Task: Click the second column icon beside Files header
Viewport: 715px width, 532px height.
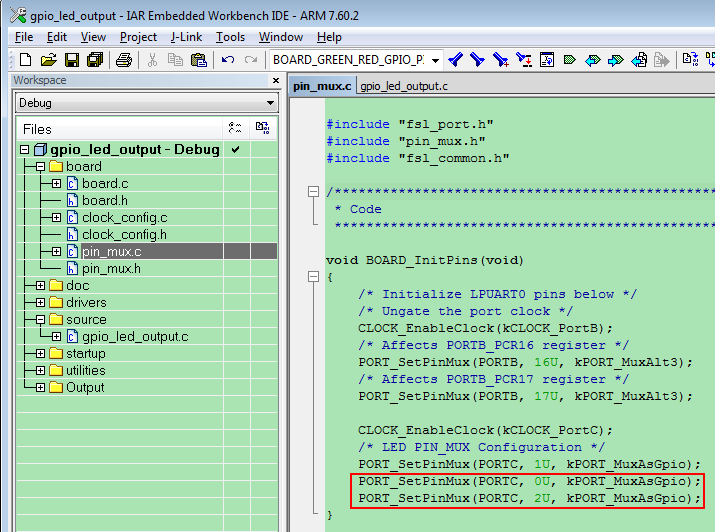Action: click(262, 128)
